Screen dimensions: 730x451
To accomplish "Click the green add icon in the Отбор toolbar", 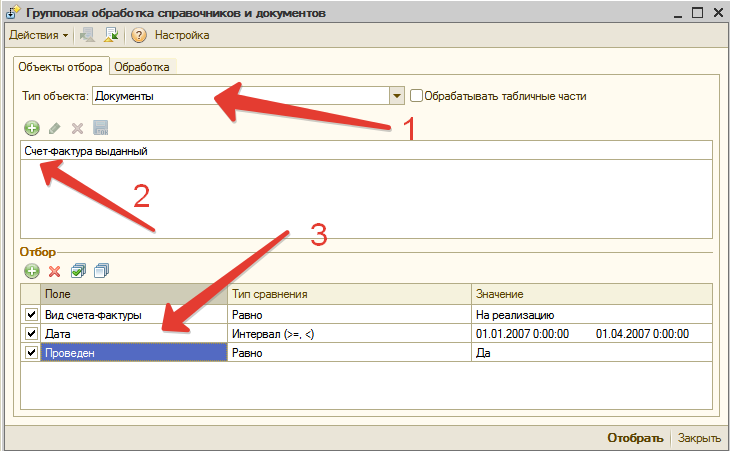I will point(31,271).
